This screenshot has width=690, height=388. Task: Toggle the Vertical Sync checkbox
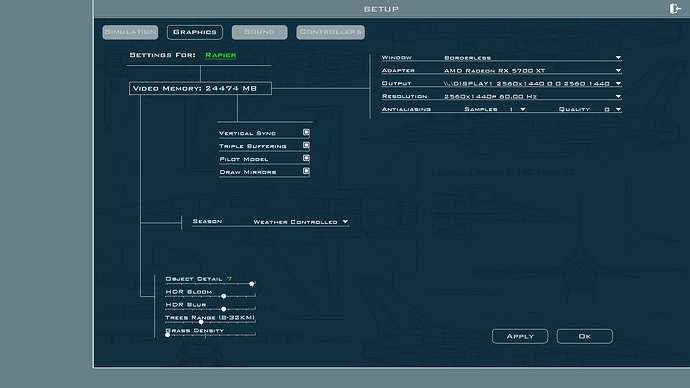coord(306,132)
